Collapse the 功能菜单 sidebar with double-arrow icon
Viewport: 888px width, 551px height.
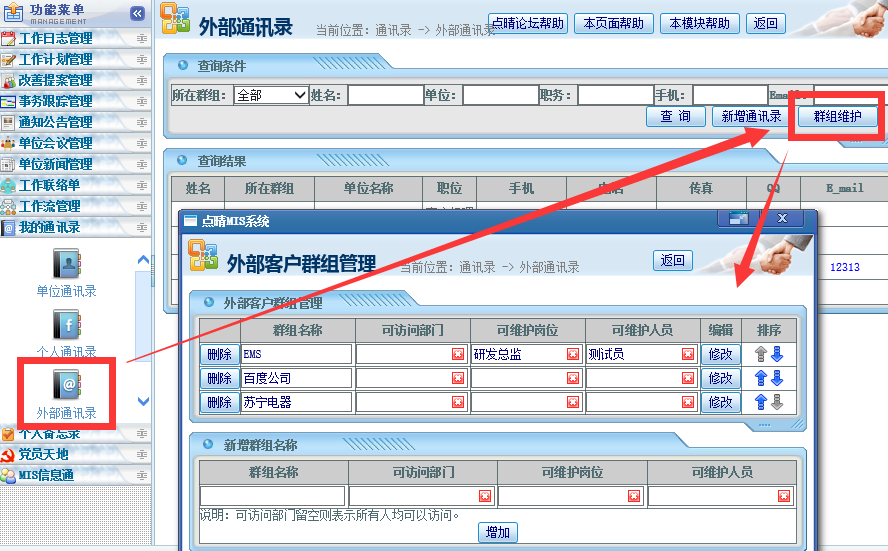[138, 13]
